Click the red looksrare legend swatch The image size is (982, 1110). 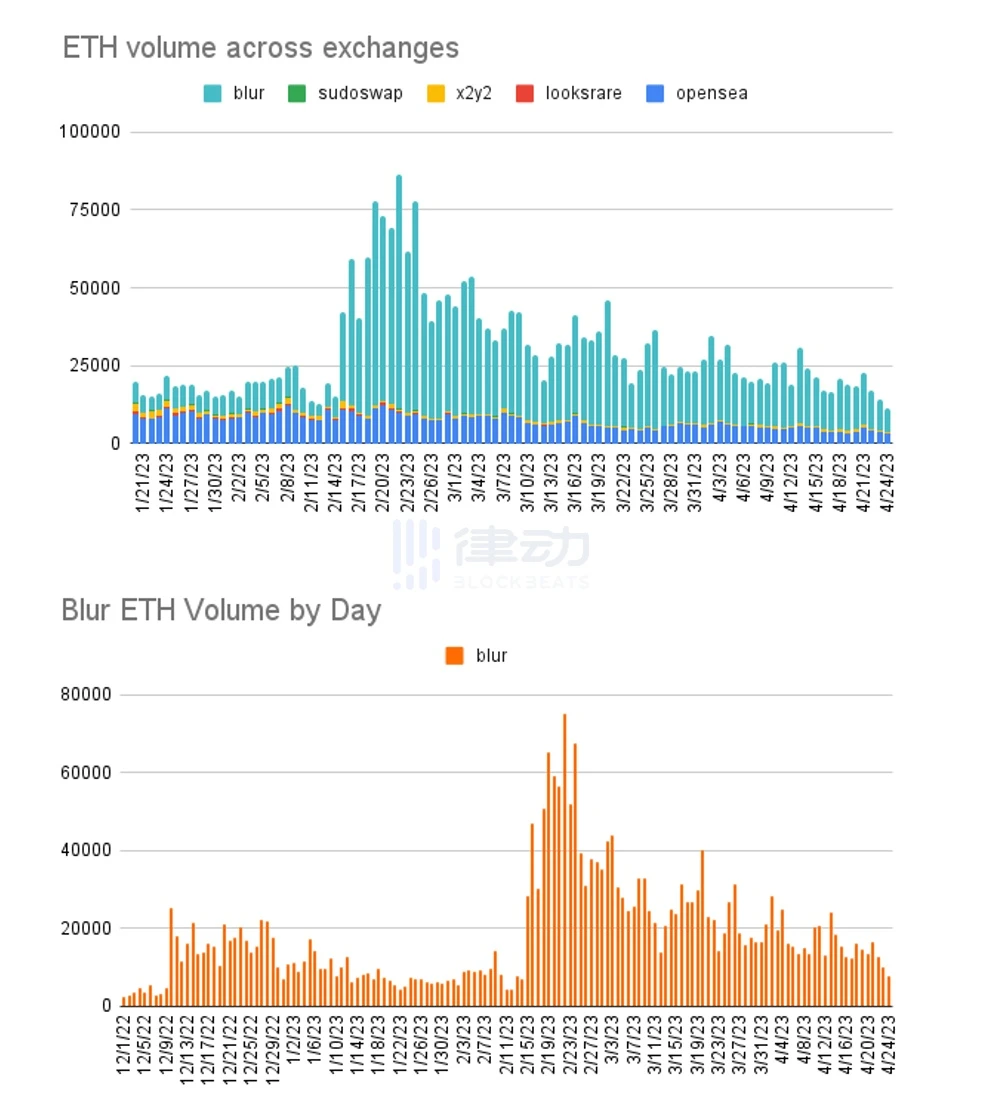coord(525,93)
